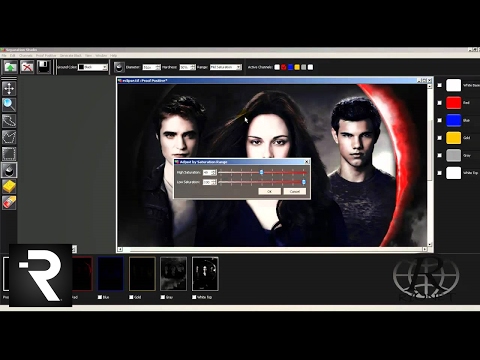The width and height of the screenshot is (480, 360).
Task: Open the Edit menu
Action: 13,55
